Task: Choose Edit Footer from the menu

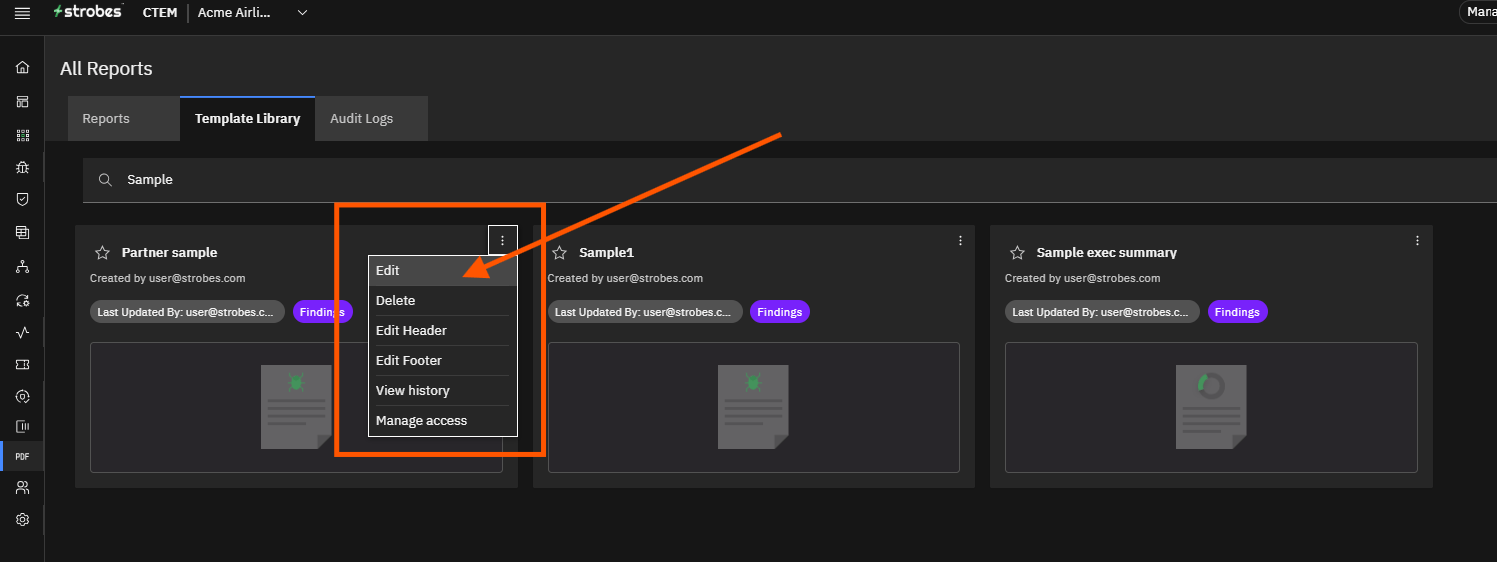Action: (442, 360)
